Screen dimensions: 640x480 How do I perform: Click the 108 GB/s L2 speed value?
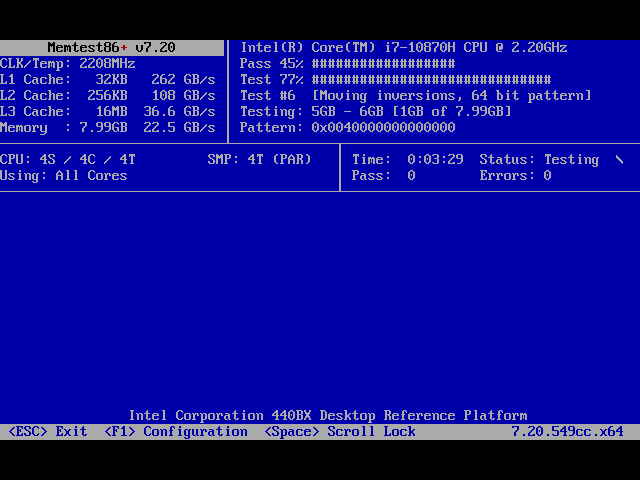click(183, 96)
